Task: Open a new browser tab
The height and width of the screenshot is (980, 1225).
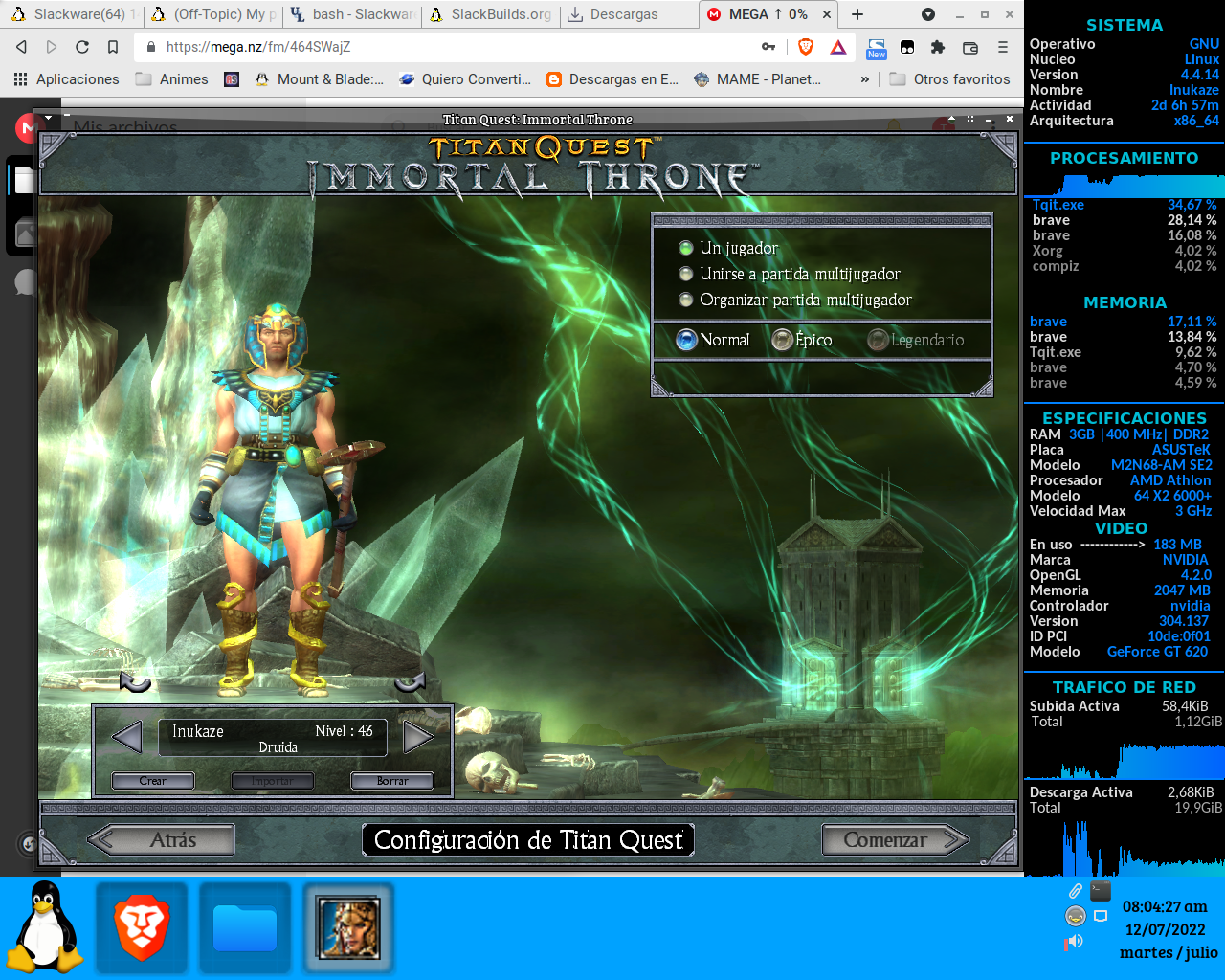Action: coord(857,14)
